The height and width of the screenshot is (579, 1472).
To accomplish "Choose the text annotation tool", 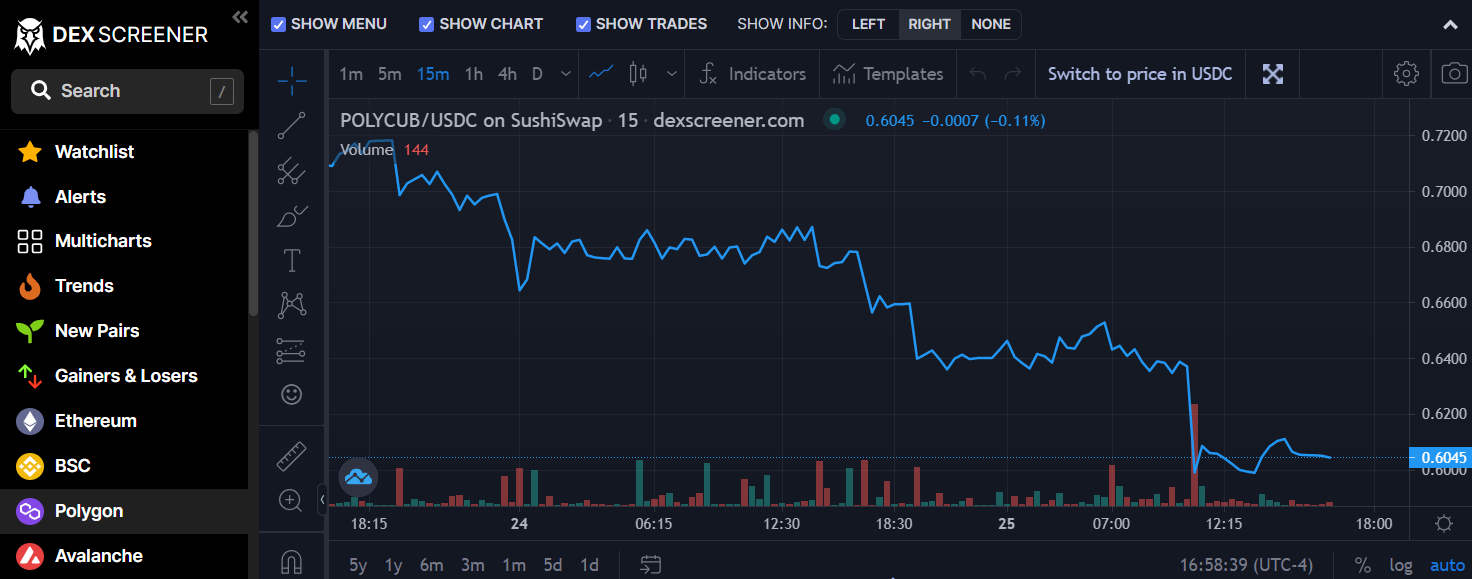I will (x=291, y=261).
